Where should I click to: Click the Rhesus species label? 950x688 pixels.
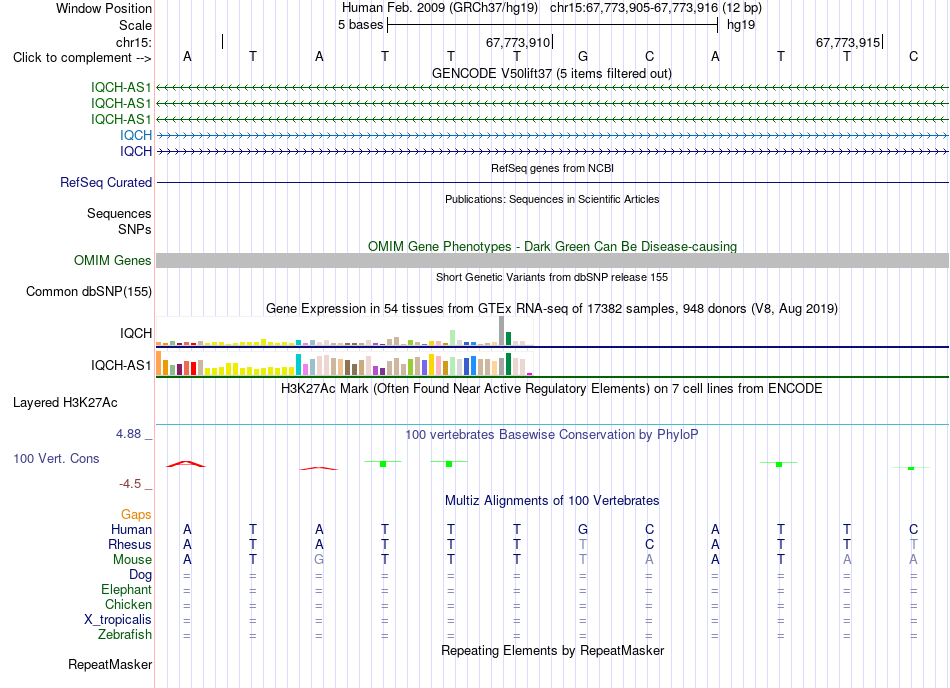click(130, 544)
